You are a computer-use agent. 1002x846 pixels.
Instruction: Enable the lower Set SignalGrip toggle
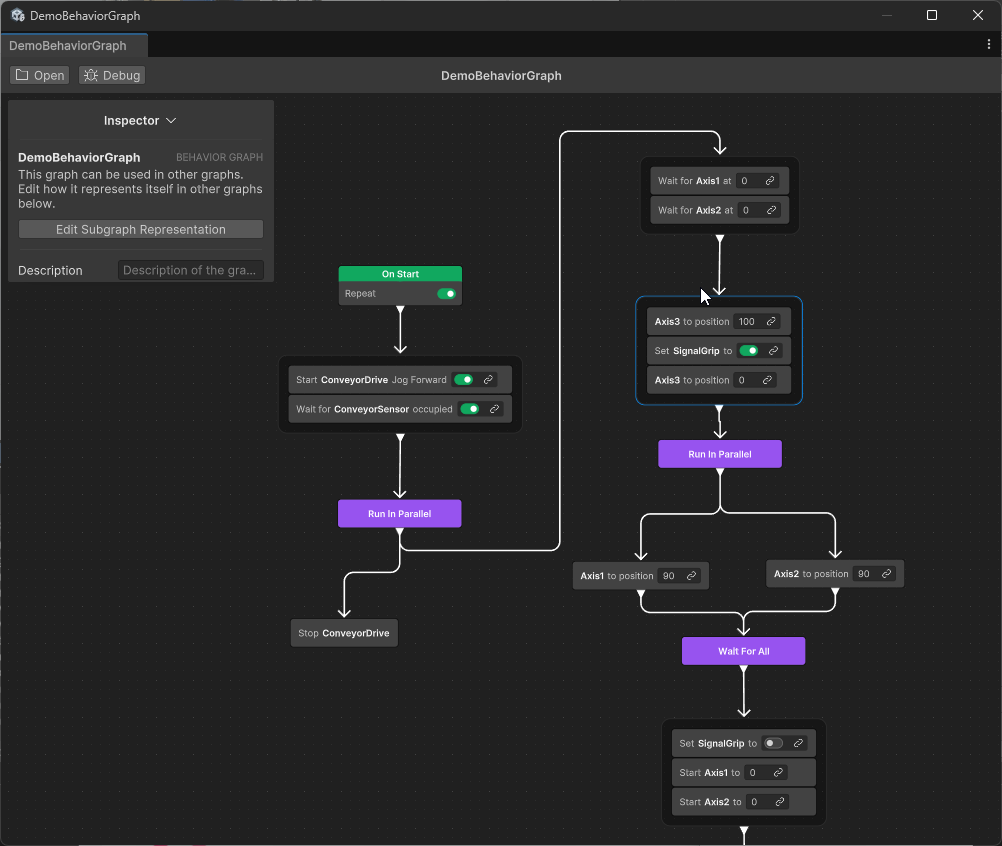(773, 743)
